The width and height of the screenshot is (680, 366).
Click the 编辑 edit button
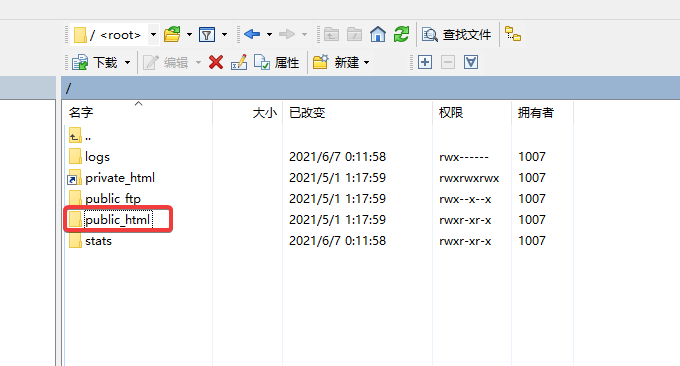coord(165,62)
